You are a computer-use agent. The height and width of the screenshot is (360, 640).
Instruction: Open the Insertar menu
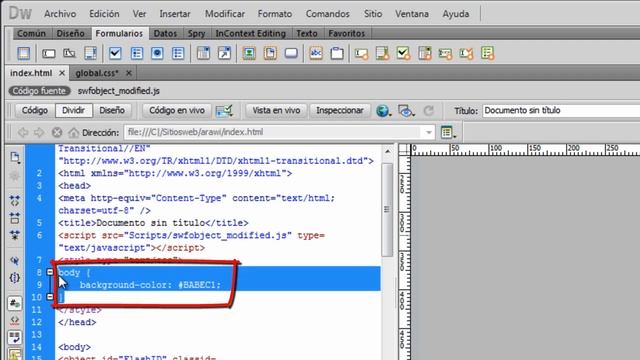(x=175, y=14)
